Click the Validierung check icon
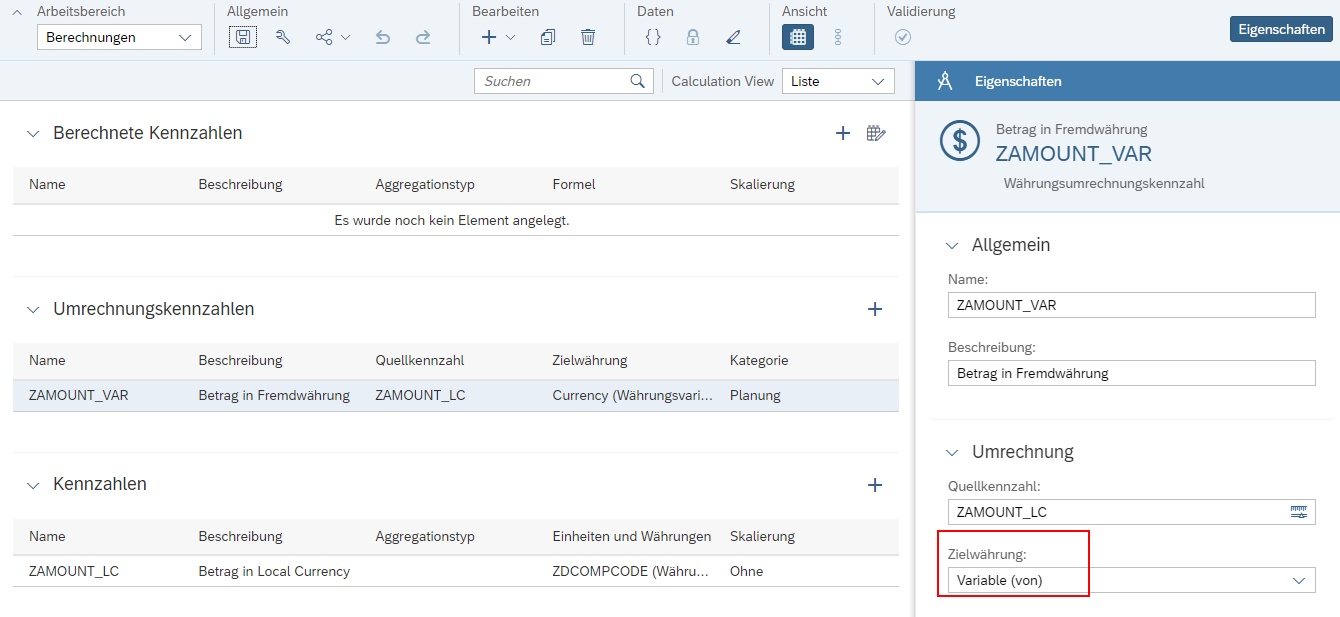 coord(903,37)
